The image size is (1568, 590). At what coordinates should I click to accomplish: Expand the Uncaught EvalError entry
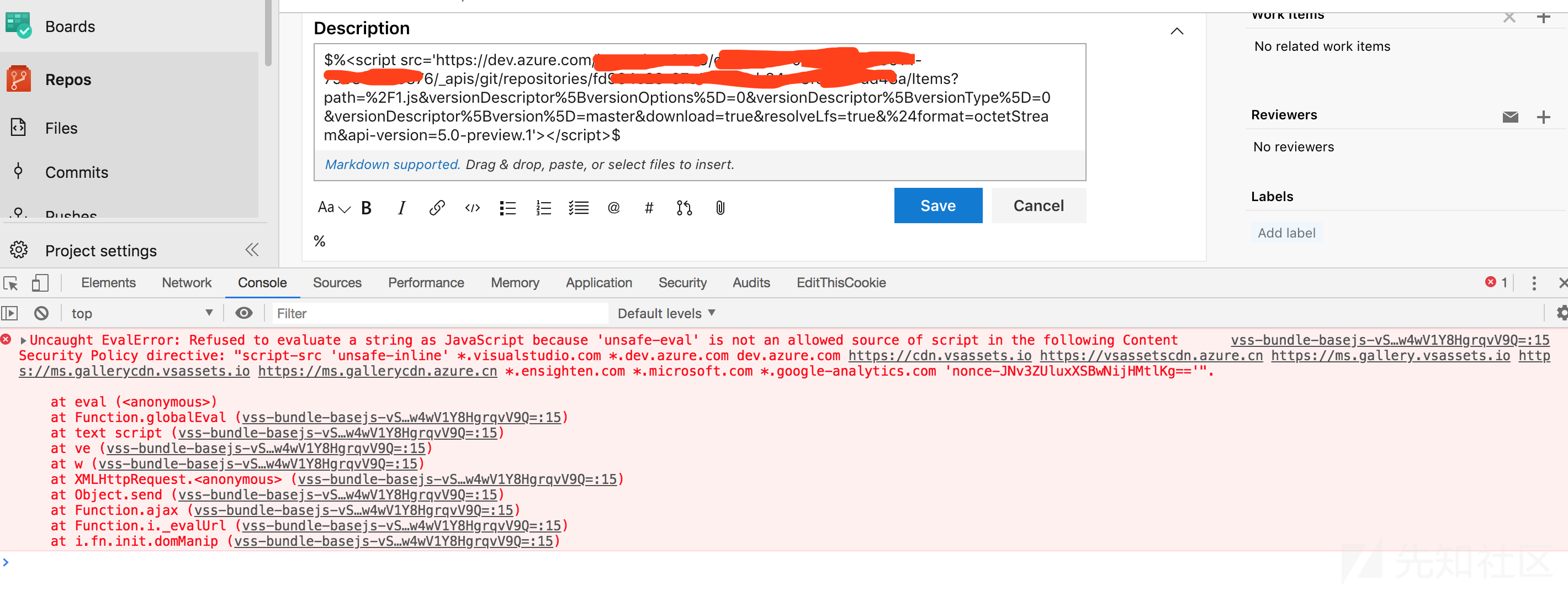(x=24, y=340)
